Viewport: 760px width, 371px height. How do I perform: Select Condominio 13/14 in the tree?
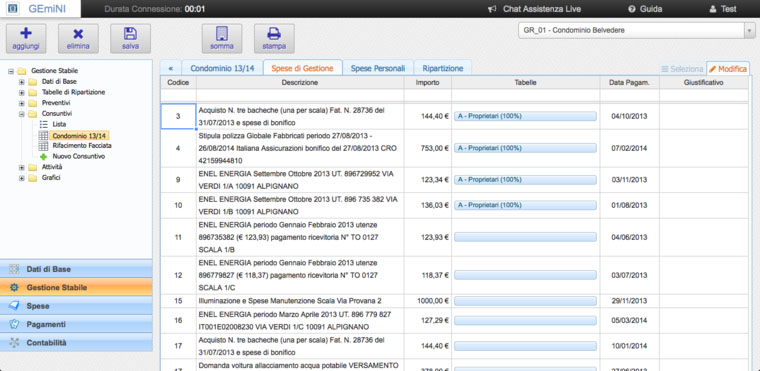click(80, 135)
